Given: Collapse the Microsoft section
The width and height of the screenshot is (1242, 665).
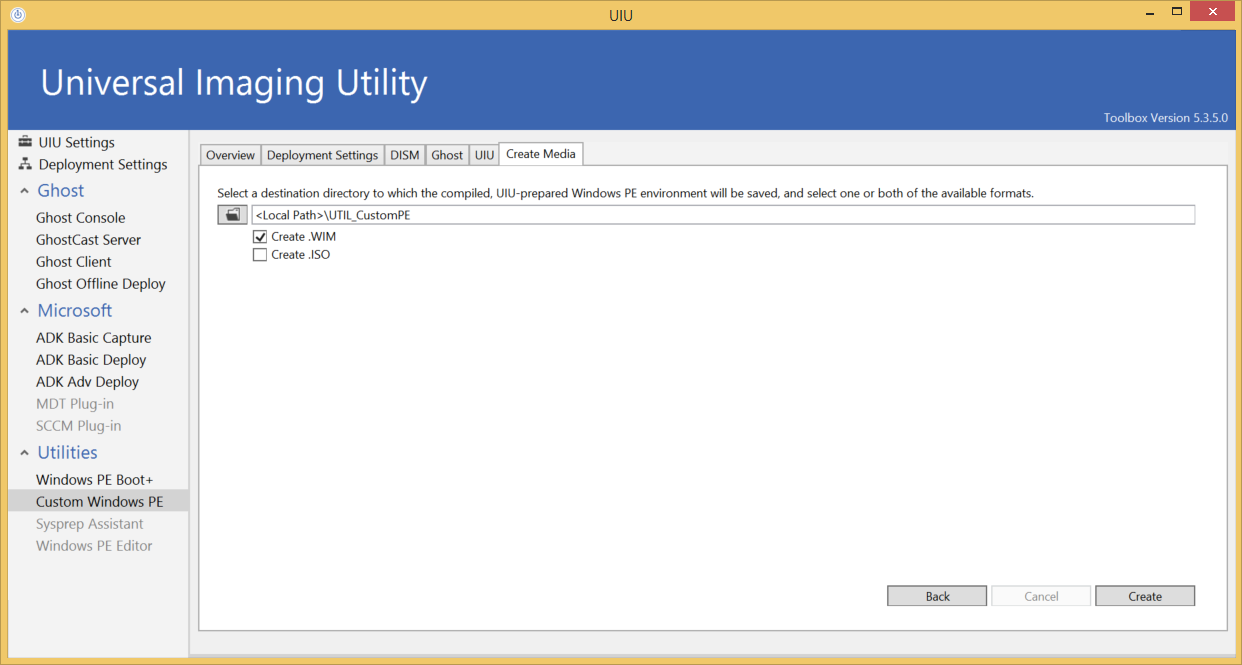Looking at the screenshot, I should [25, 311].
